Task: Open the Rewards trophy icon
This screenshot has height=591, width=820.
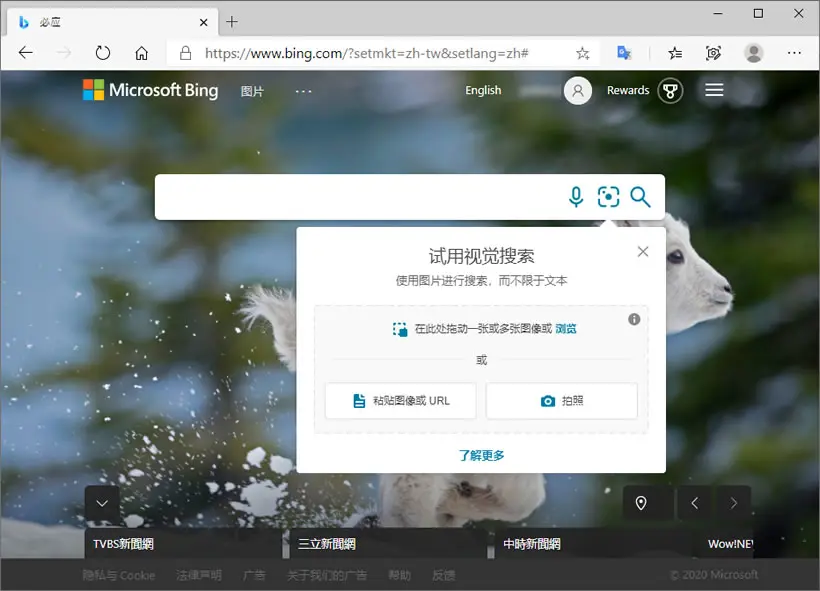Action: click(x=670, y=90)
